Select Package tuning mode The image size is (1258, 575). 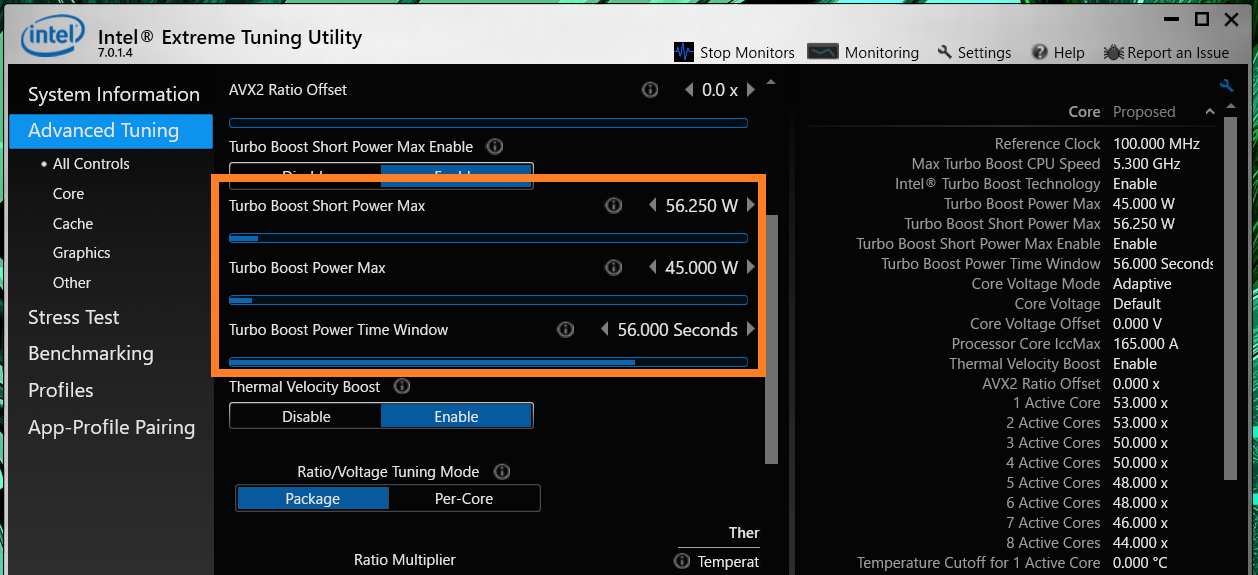312,498
